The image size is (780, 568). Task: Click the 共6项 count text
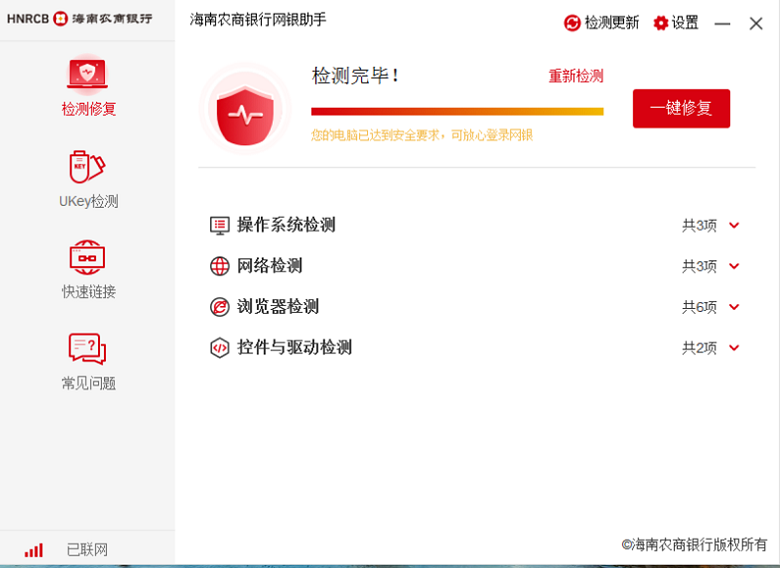[x=699, y=307]
